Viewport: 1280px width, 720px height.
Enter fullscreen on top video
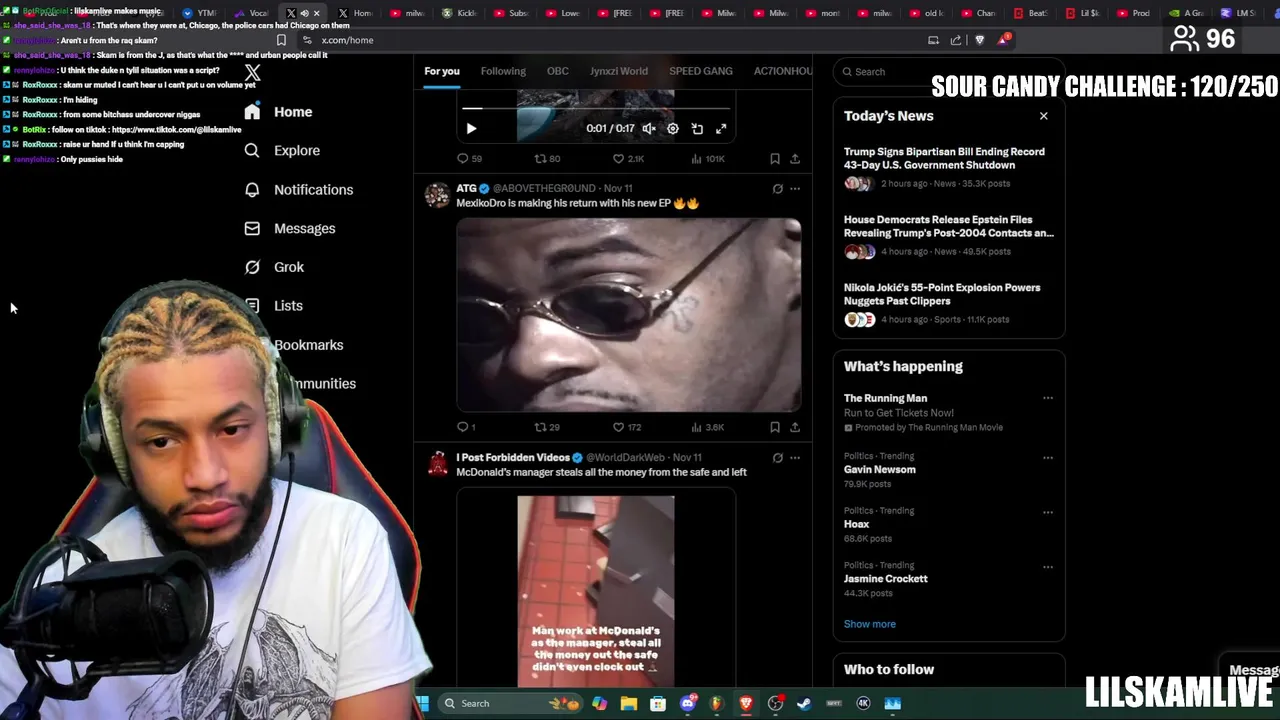(721, 128)
